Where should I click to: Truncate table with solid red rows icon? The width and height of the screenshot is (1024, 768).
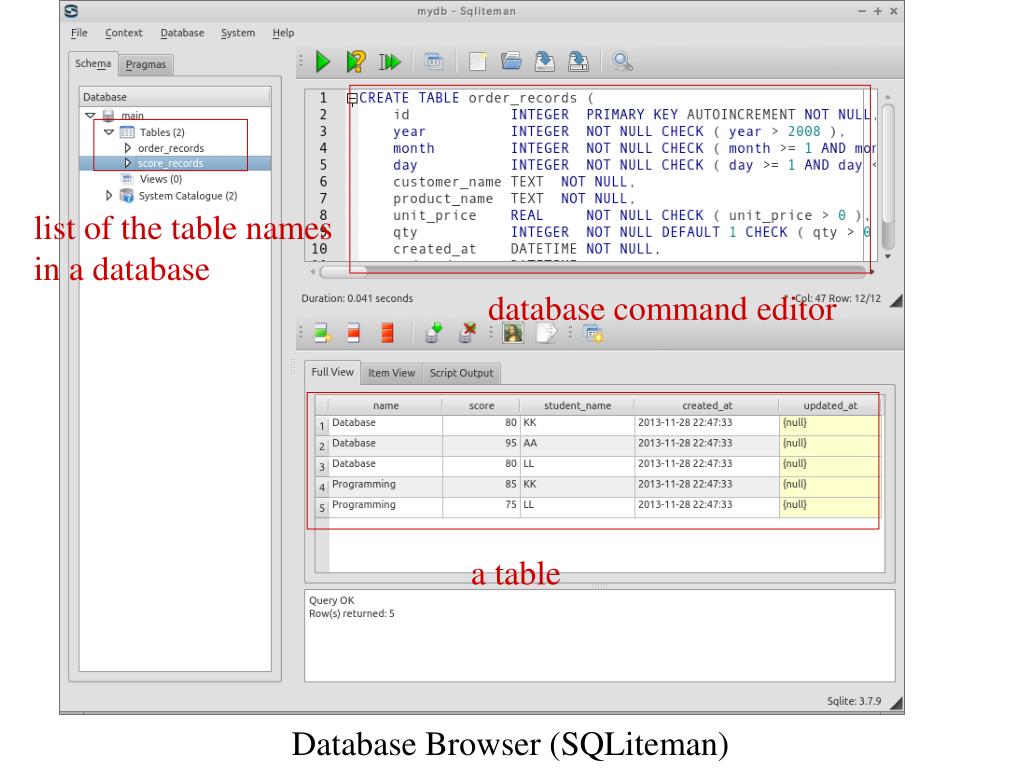coord(387,333)
